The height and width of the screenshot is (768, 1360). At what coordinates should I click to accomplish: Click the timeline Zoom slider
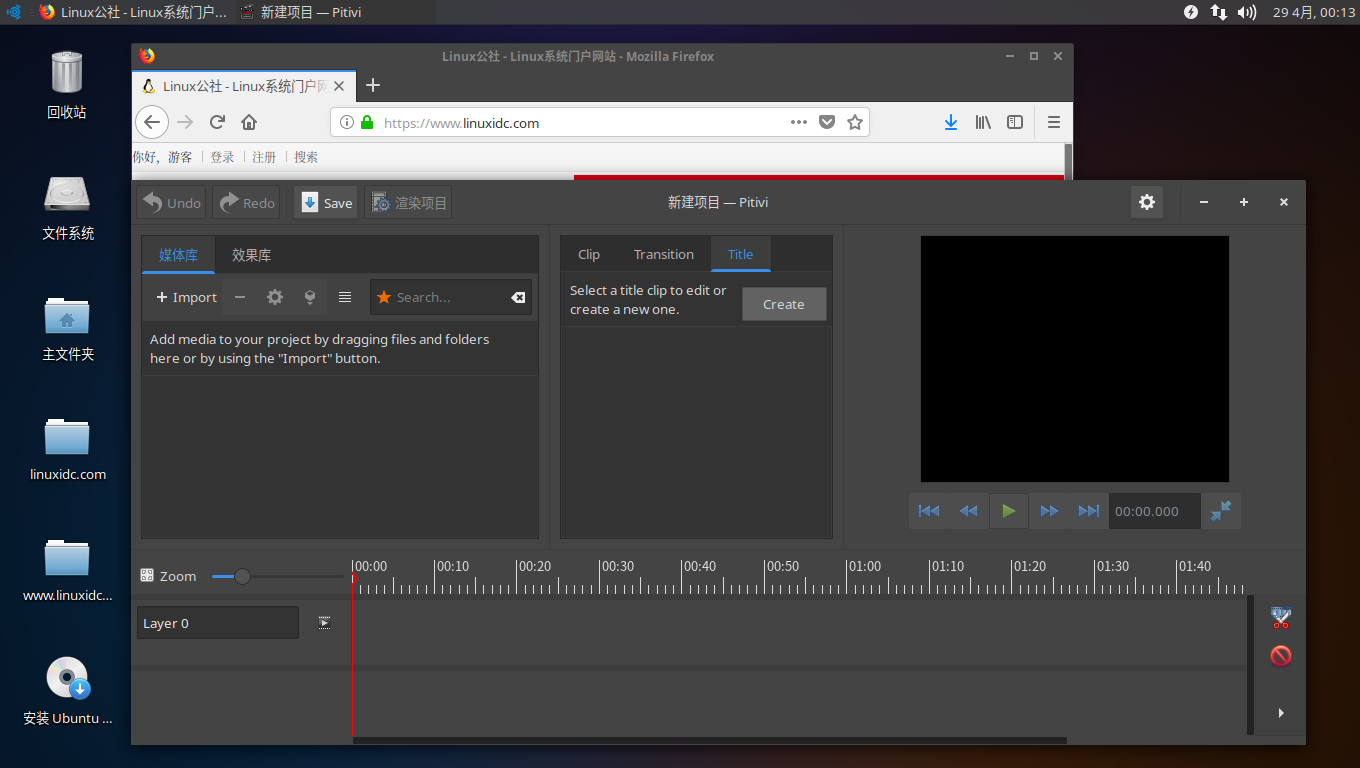(277, 576)
